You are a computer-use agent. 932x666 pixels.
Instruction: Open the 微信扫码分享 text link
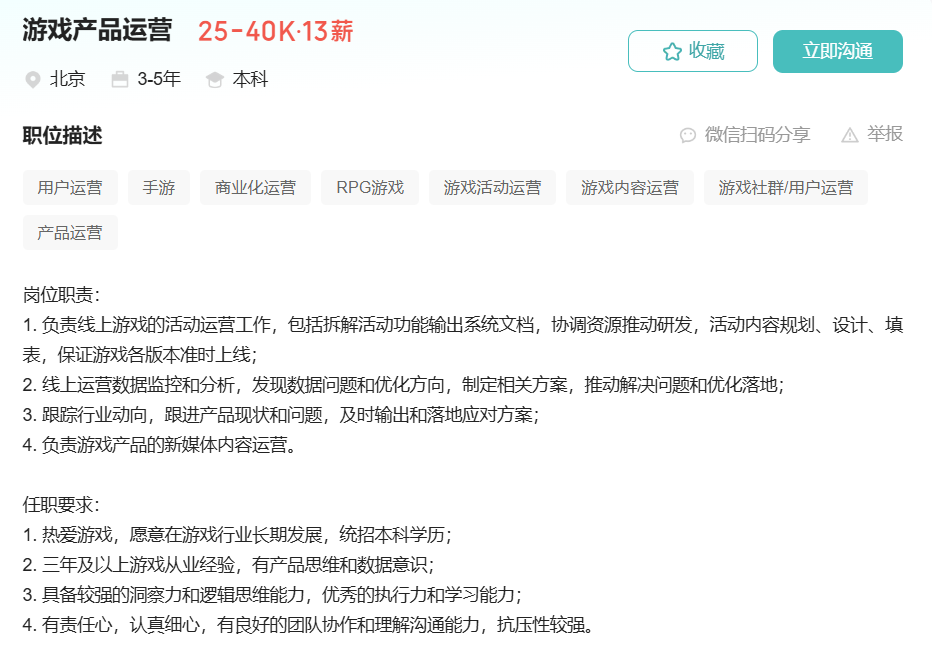757,135
